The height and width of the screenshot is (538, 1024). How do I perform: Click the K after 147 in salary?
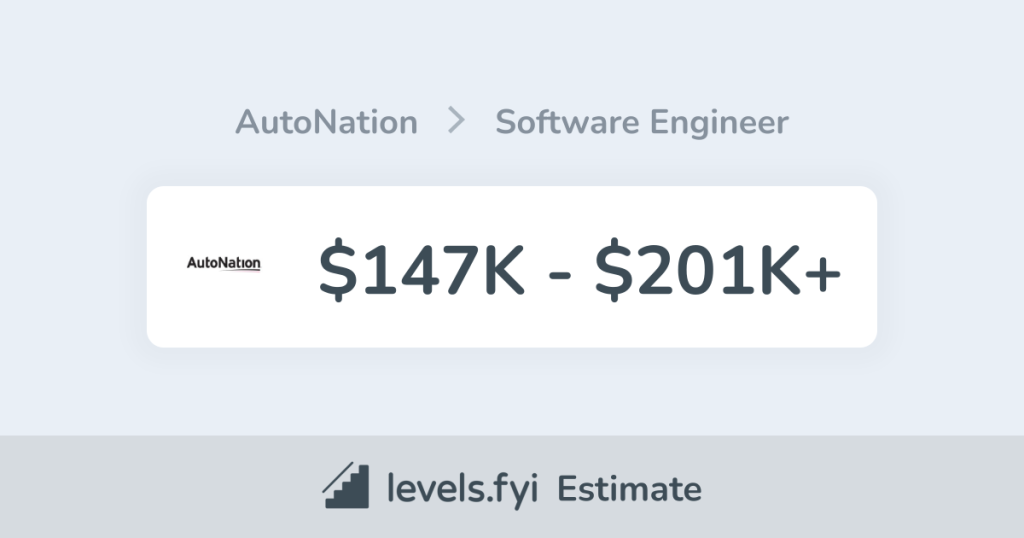(504, 269)
